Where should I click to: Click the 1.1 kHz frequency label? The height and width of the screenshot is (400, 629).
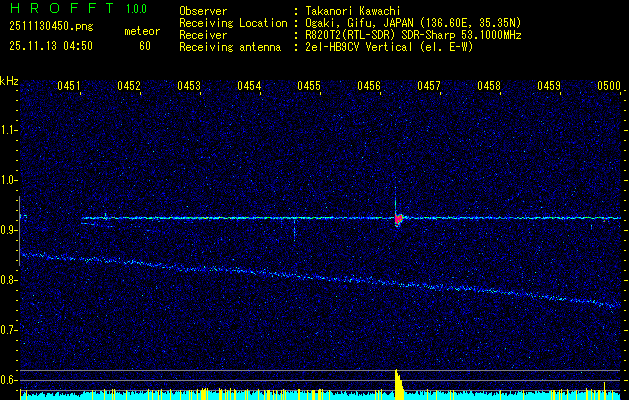9,130
